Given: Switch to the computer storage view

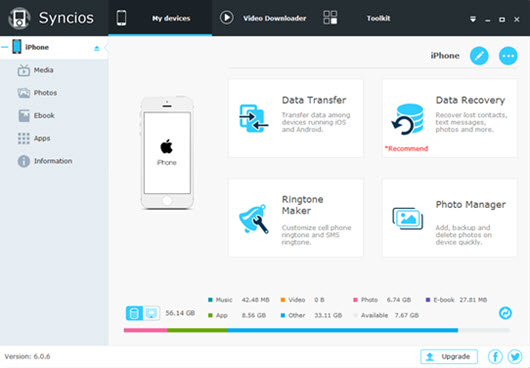Looking at the screenshot, I should pos(151,313).
